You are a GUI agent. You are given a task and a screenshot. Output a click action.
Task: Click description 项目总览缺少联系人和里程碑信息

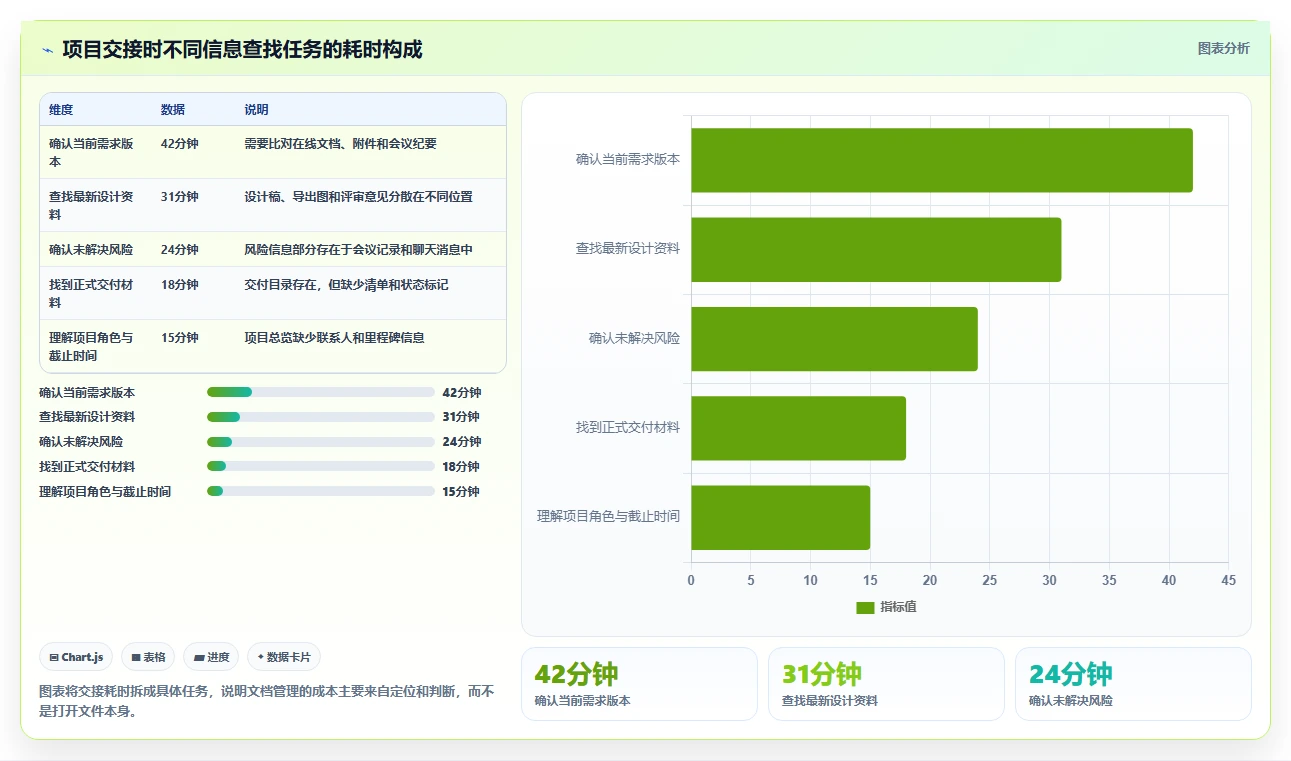pos(335,338)
